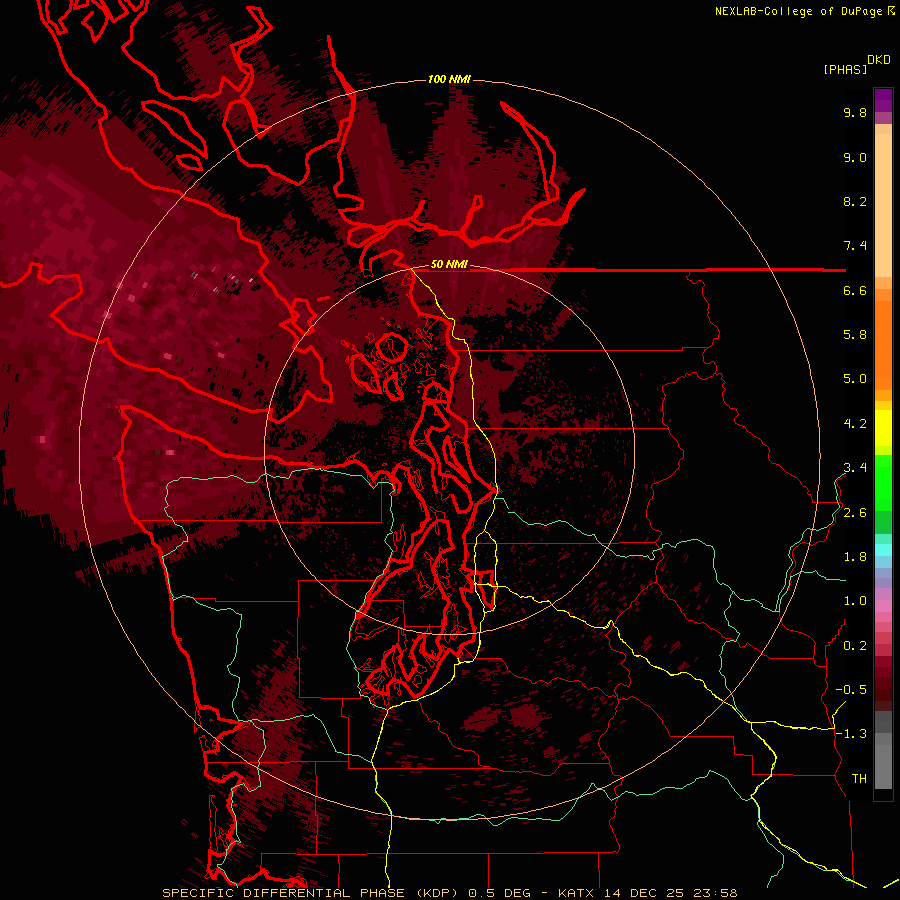Click the [PHAS] legend header text
Screen dimensions: 900x900
pyautogui.click(x=845, y=69)
